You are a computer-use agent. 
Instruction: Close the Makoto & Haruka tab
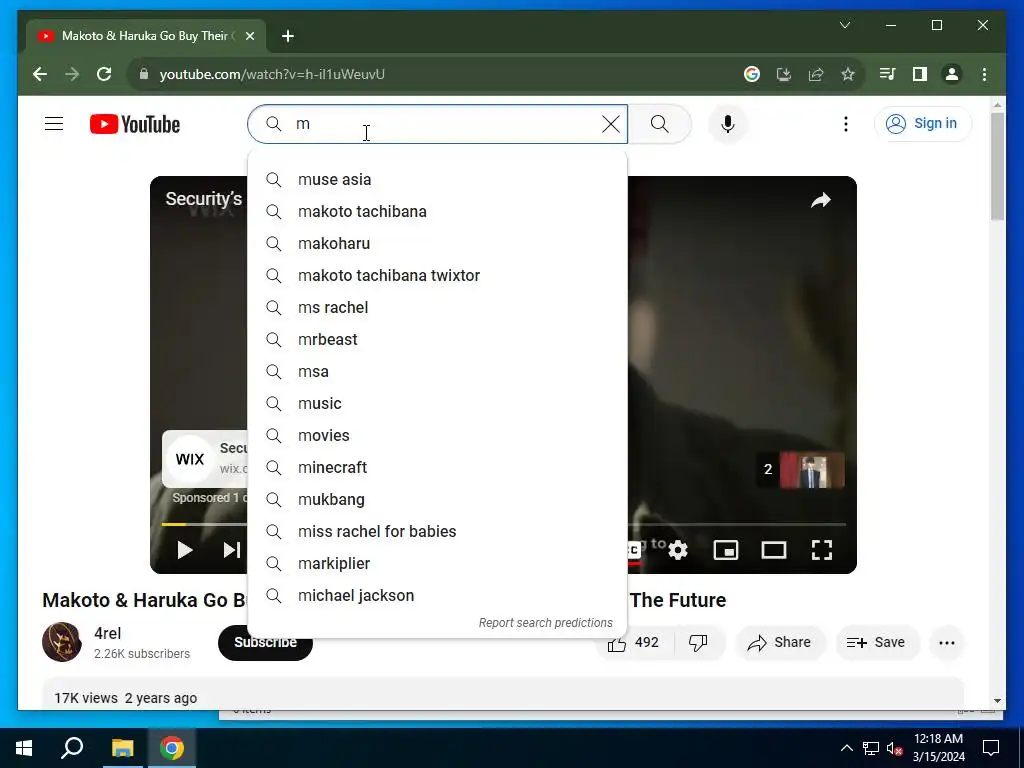pos(249,36)
